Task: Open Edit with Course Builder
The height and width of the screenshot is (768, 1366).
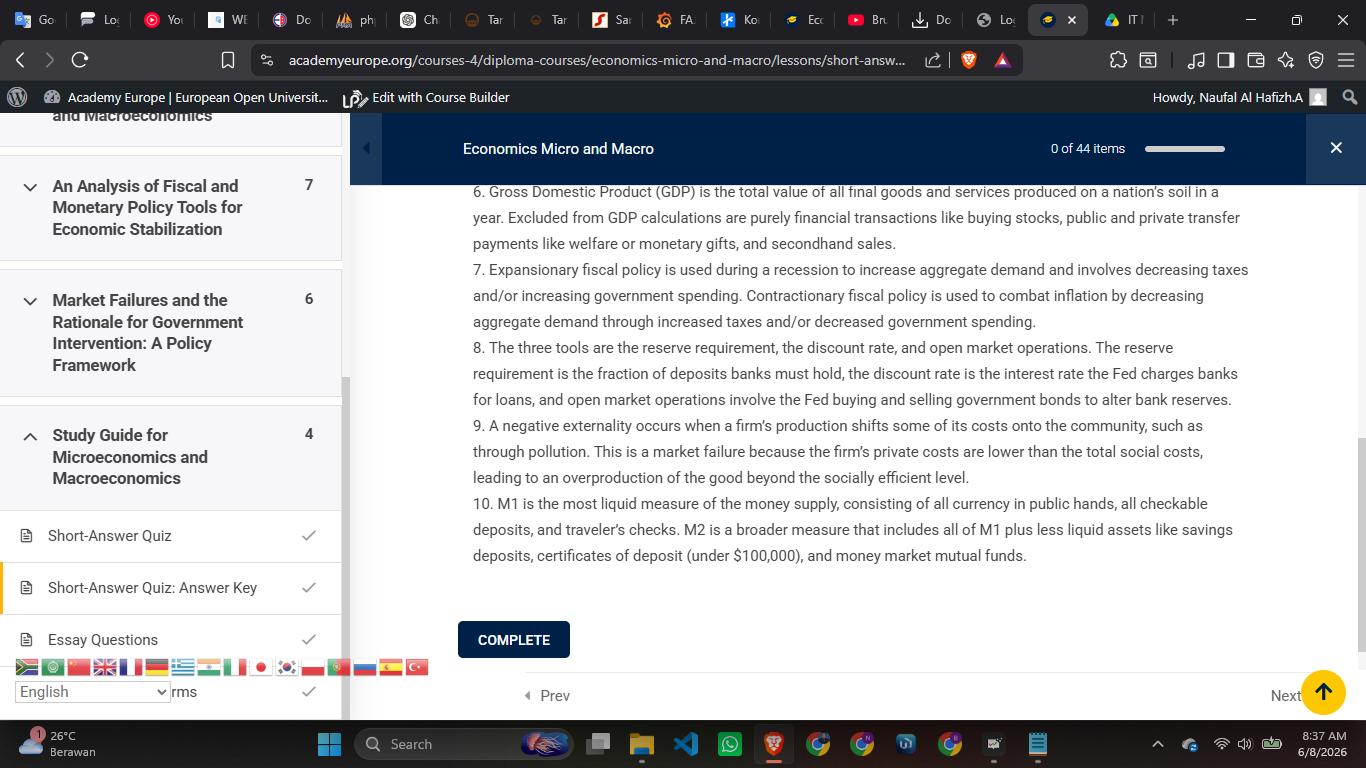Action: tap(427, 98)
